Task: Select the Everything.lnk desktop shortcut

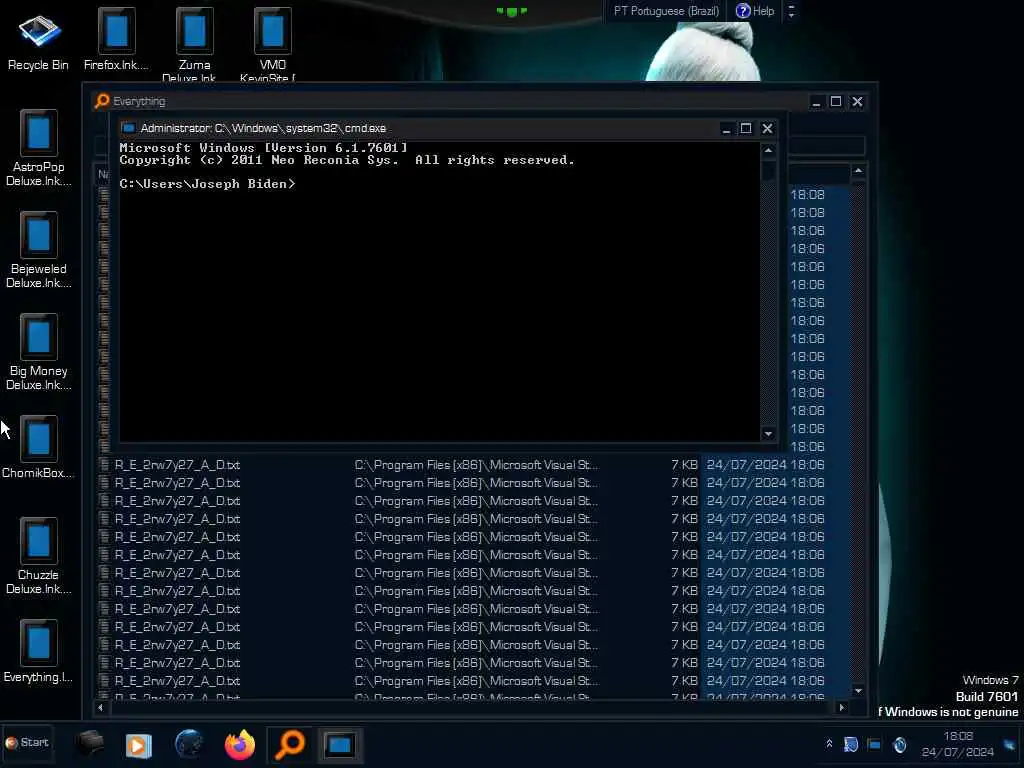Action: coord(39,651)
